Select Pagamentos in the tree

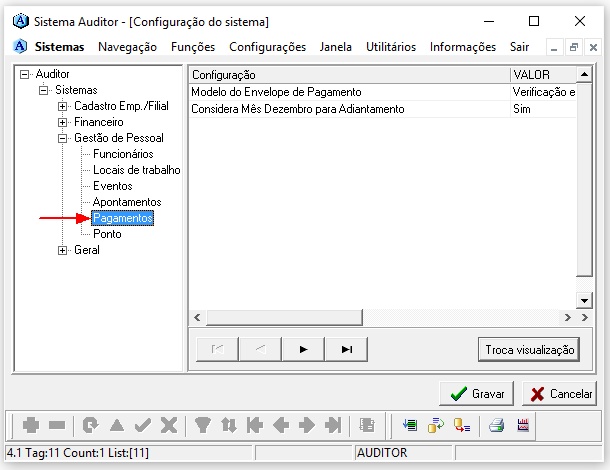pos(123,218)
